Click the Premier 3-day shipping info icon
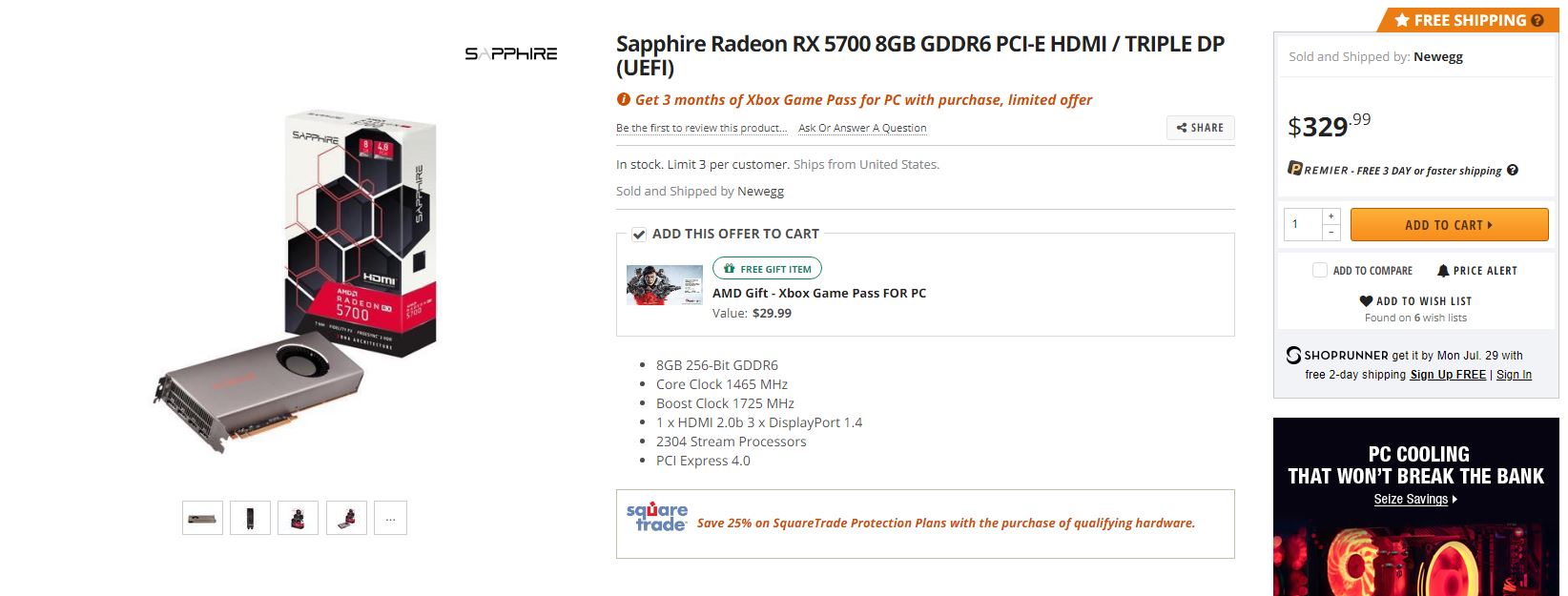 1513,171
